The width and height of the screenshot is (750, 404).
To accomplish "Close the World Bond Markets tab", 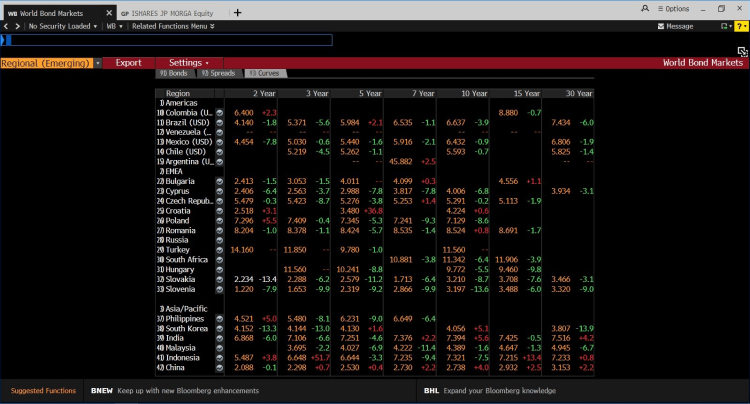I will (109, 13).
